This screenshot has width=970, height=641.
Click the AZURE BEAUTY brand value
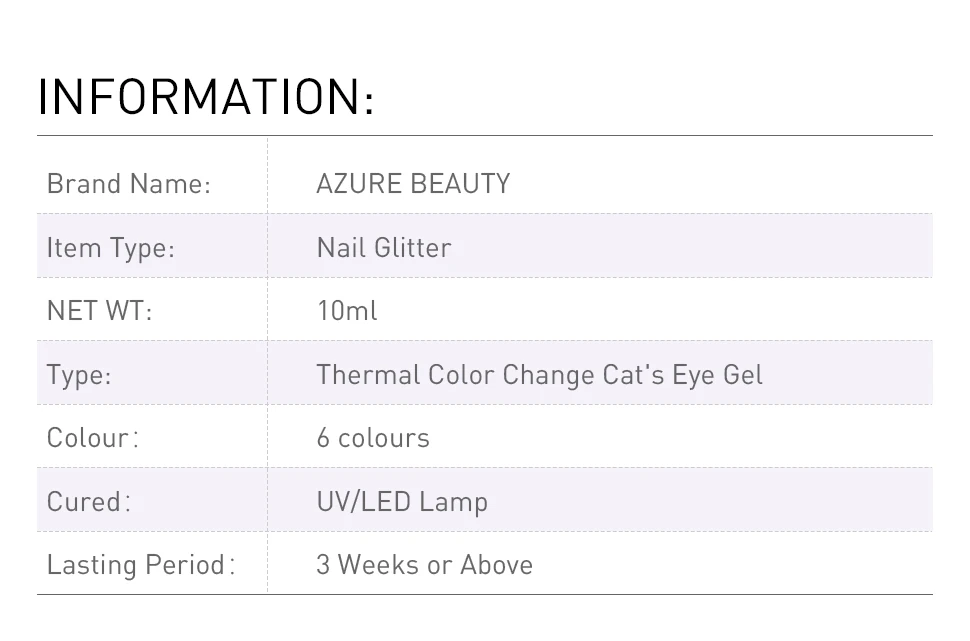[413, 184]
